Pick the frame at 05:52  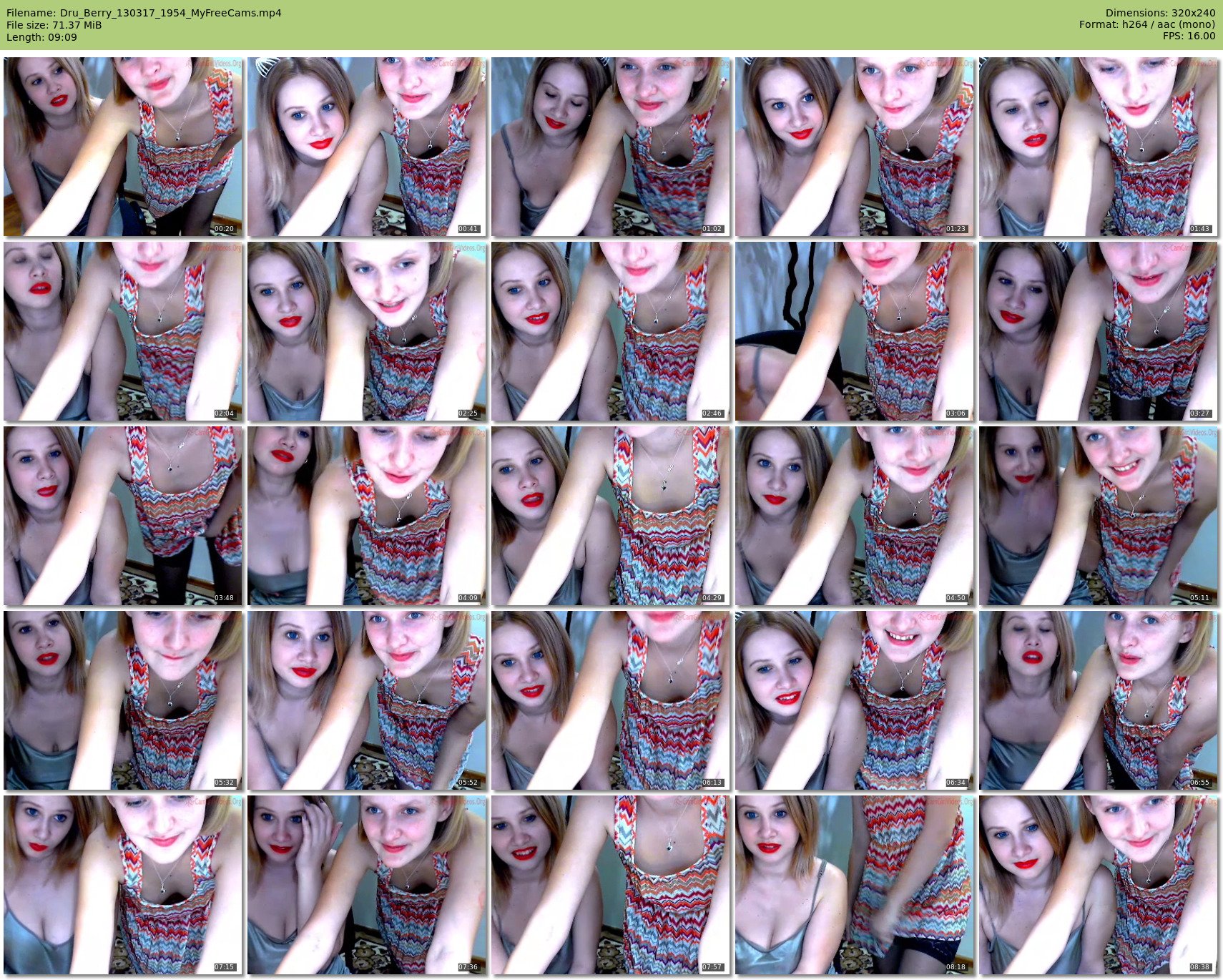tap(366, 700)
